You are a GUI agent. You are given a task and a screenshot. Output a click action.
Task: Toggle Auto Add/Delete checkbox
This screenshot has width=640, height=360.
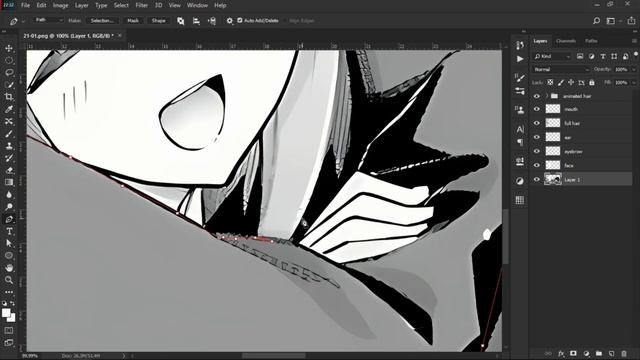click(x=240, y=20)
